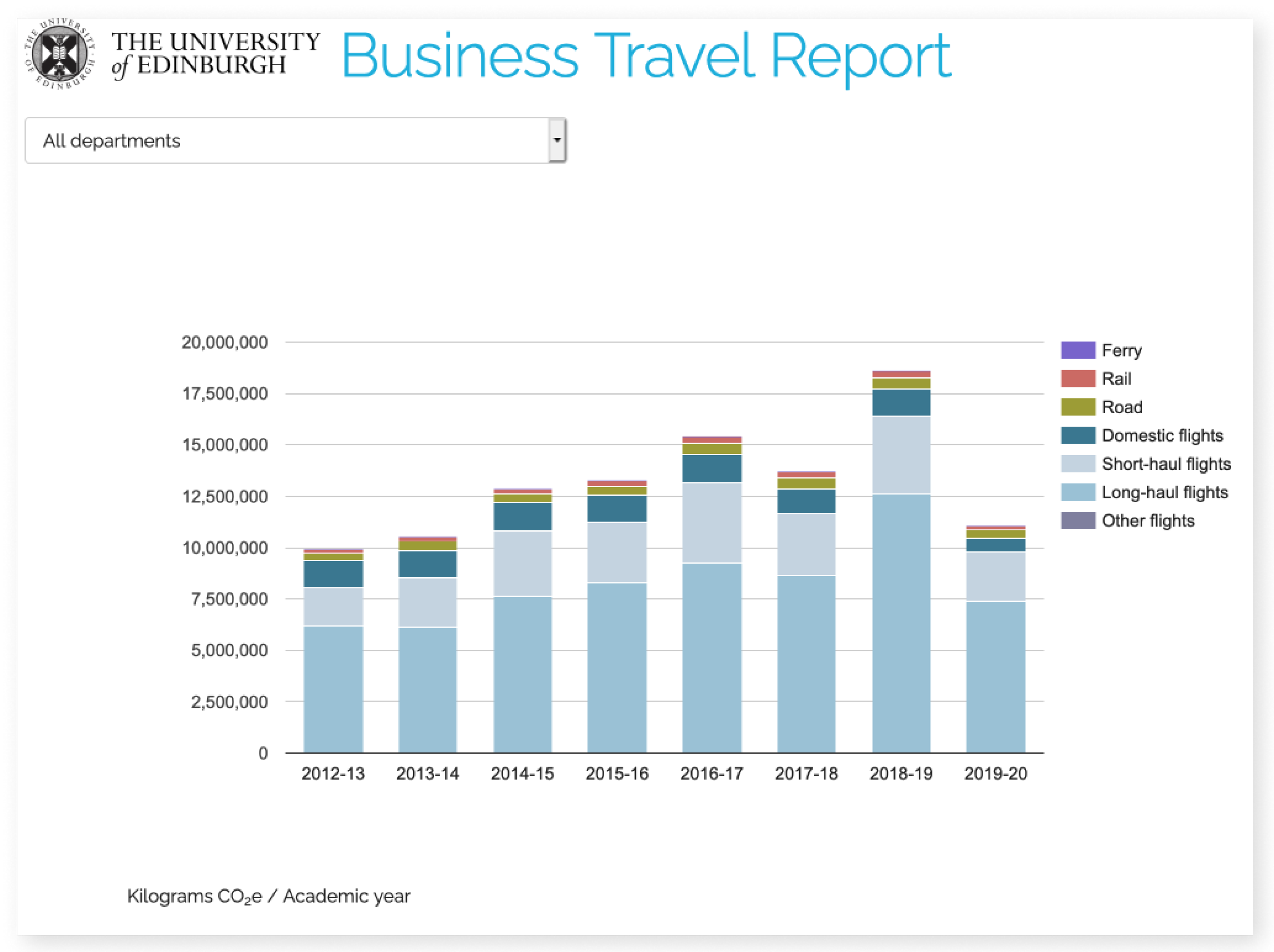Click the 2016-17 short-haul flights bar segment
This screenshot has height=952, width=1274.
[712, 522]
